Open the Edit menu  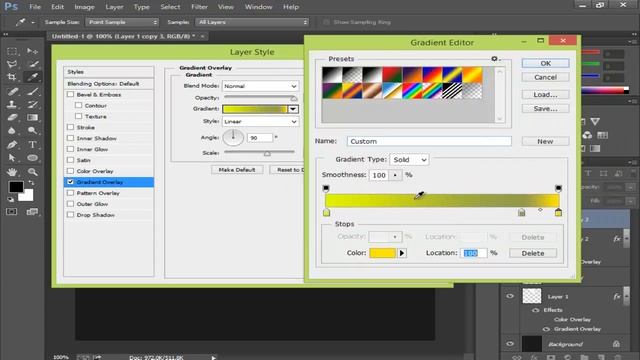pyautogui.click(x=58, y=7)
